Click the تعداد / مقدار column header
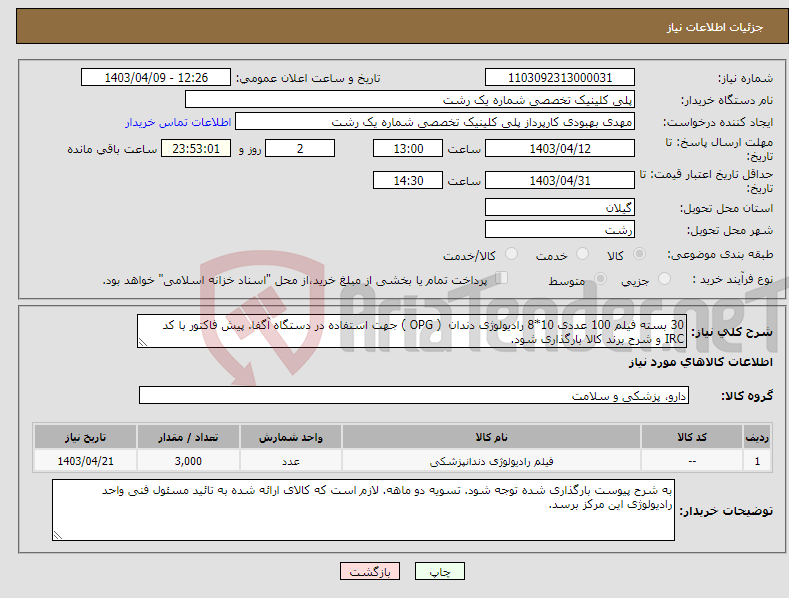The width and height of the screenshot is (789, 598). click(188, 437)
